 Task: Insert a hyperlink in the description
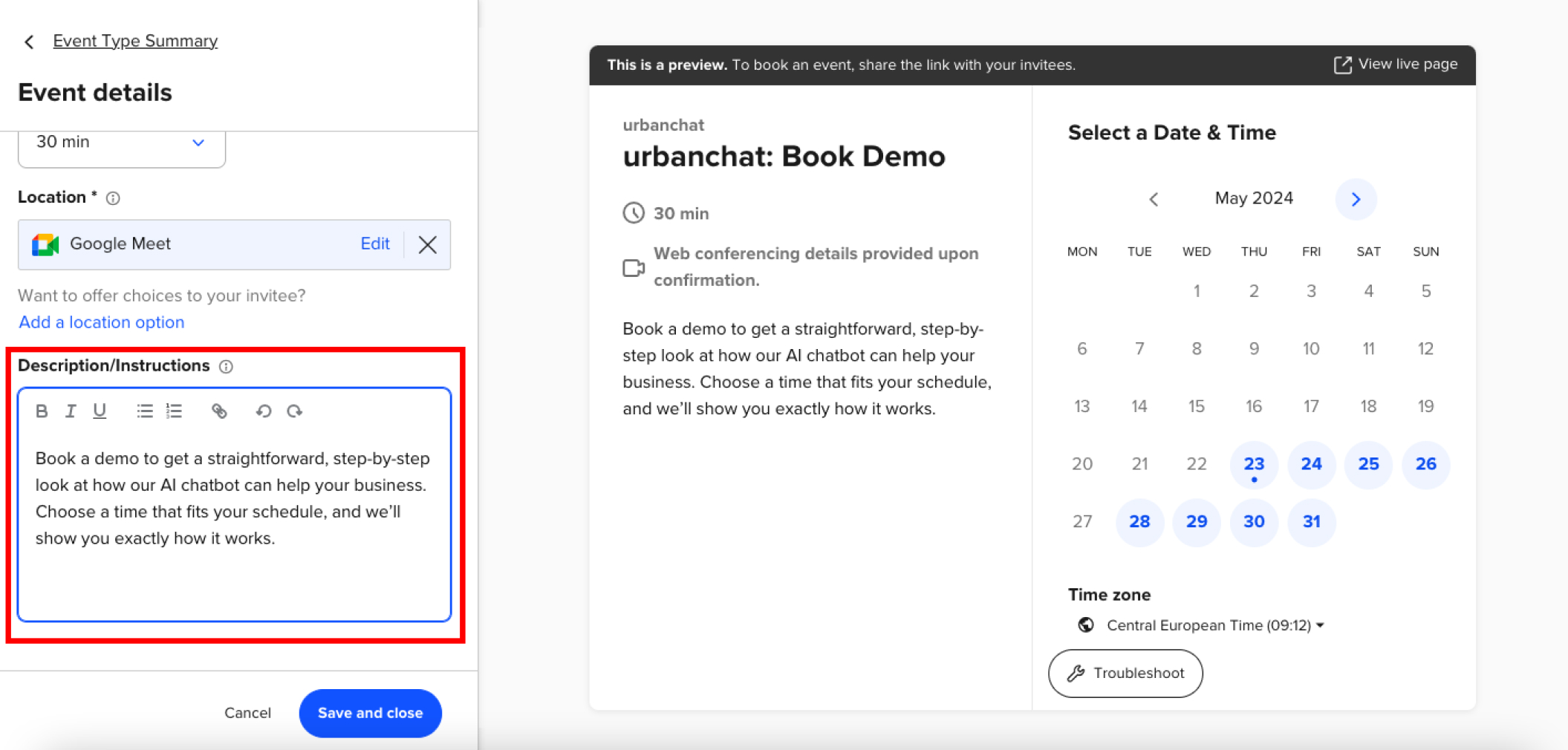pos(219,411)
